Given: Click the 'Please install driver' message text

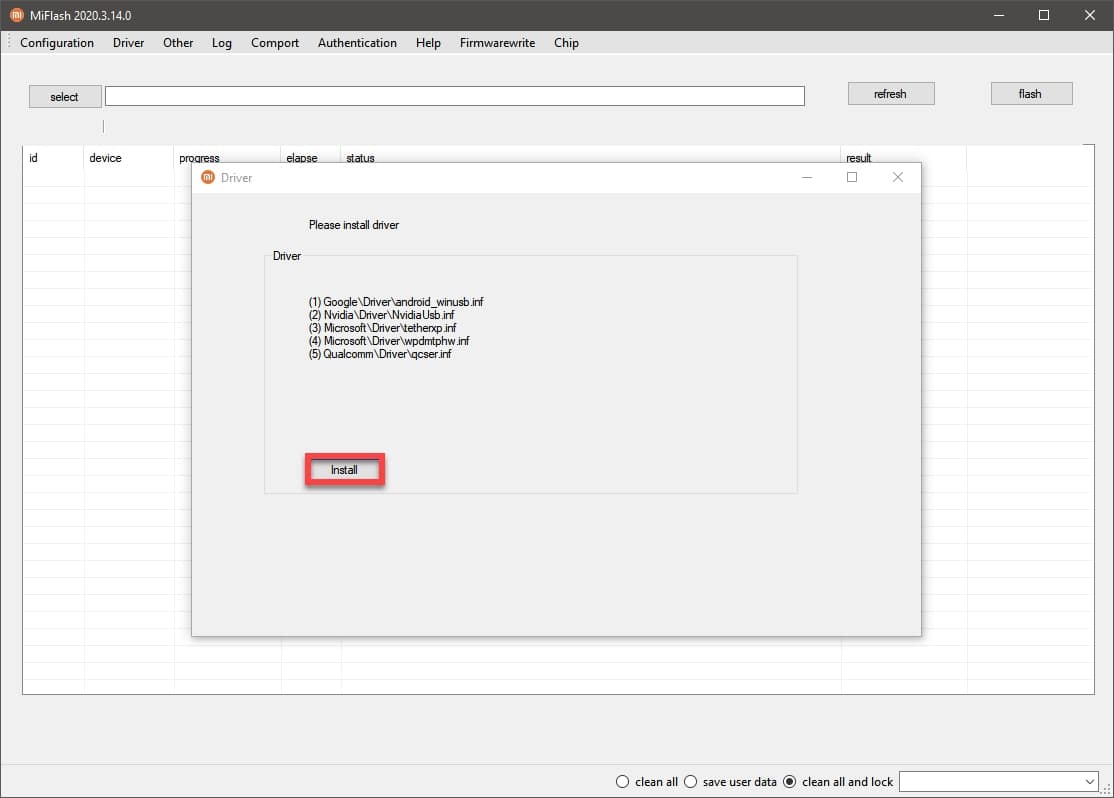Looking at the screenshot, I should point(354,225).
